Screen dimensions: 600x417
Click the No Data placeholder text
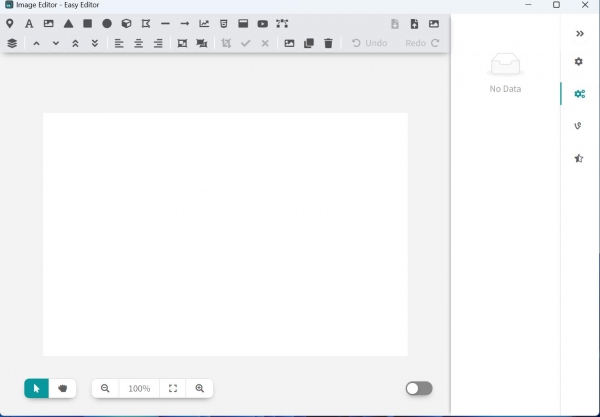point(505,89)
